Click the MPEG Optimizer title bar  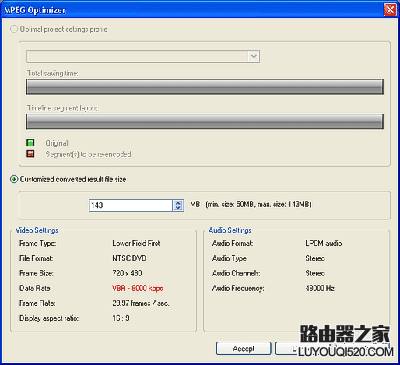[x=192, y=10]
